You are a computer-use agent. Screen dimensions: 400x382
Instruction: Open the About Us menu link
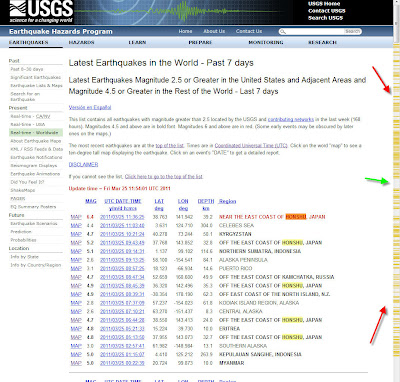tap(214, 31)
